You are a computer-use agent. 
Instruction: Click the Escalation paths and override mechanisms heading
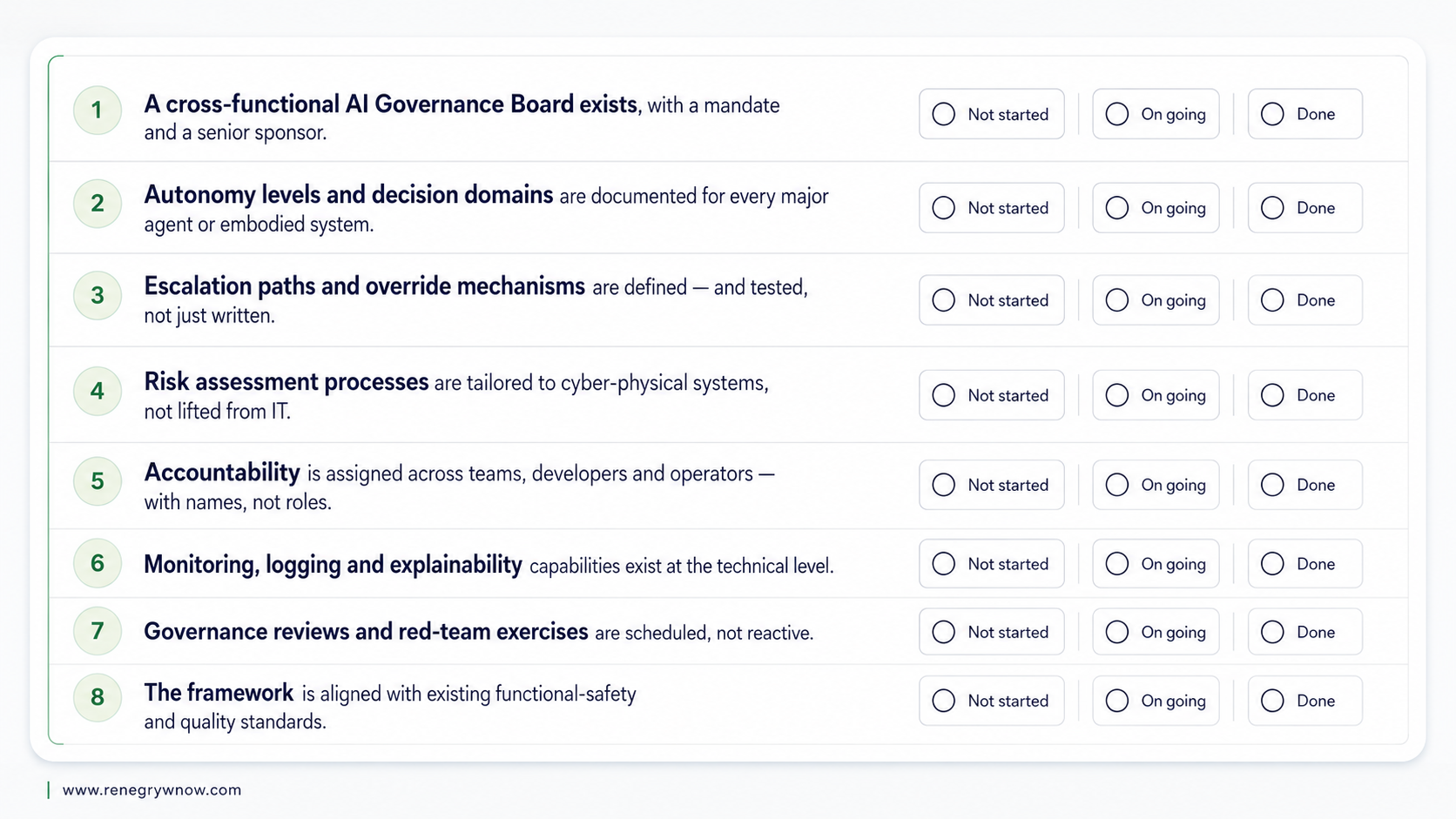coord(364,286)
